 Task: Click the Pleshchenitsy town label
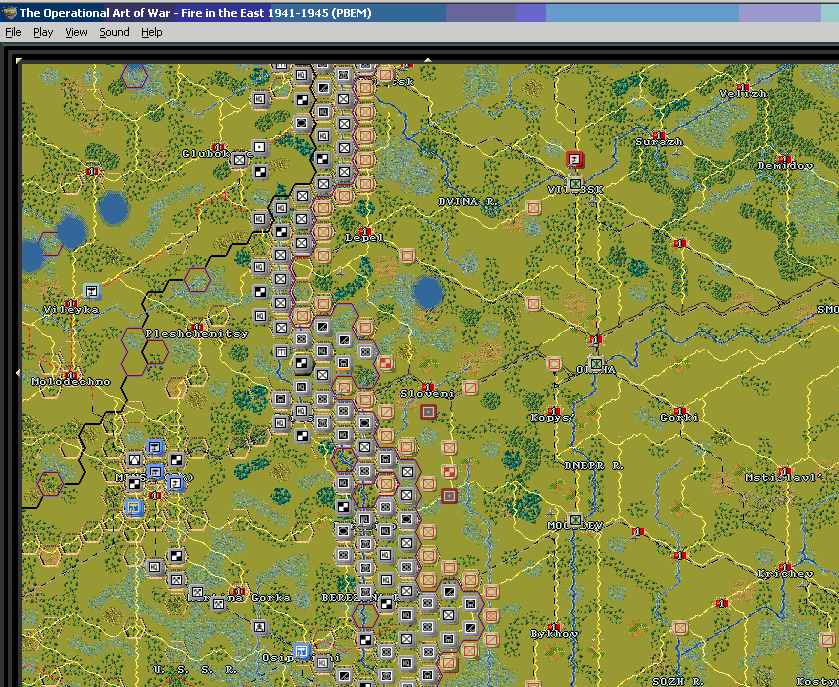[x=196, y=334]
